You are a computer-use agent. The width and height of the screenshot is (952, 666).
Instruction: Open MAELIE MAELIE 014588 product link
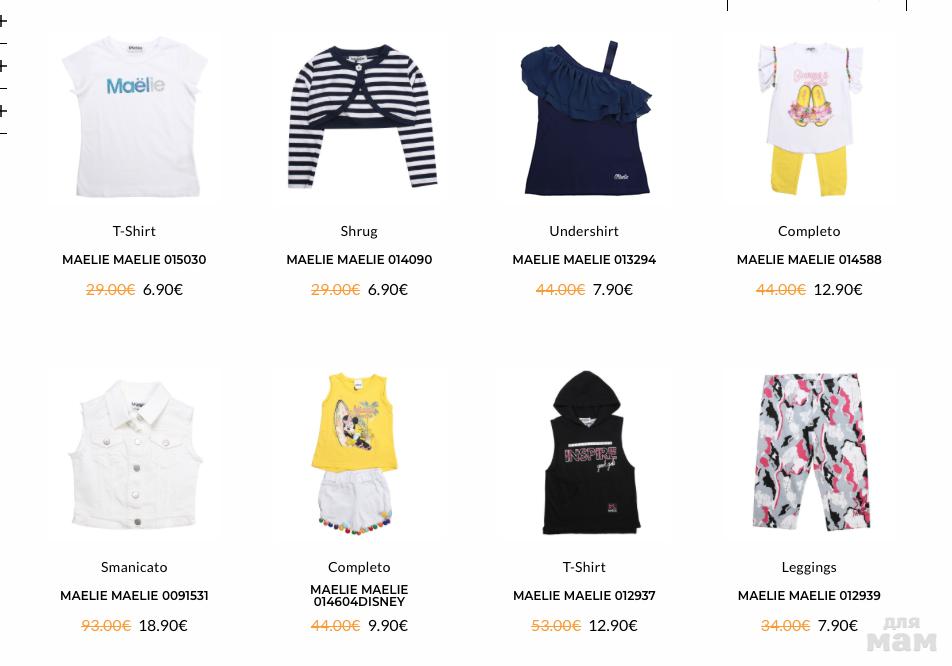(809, 260)
